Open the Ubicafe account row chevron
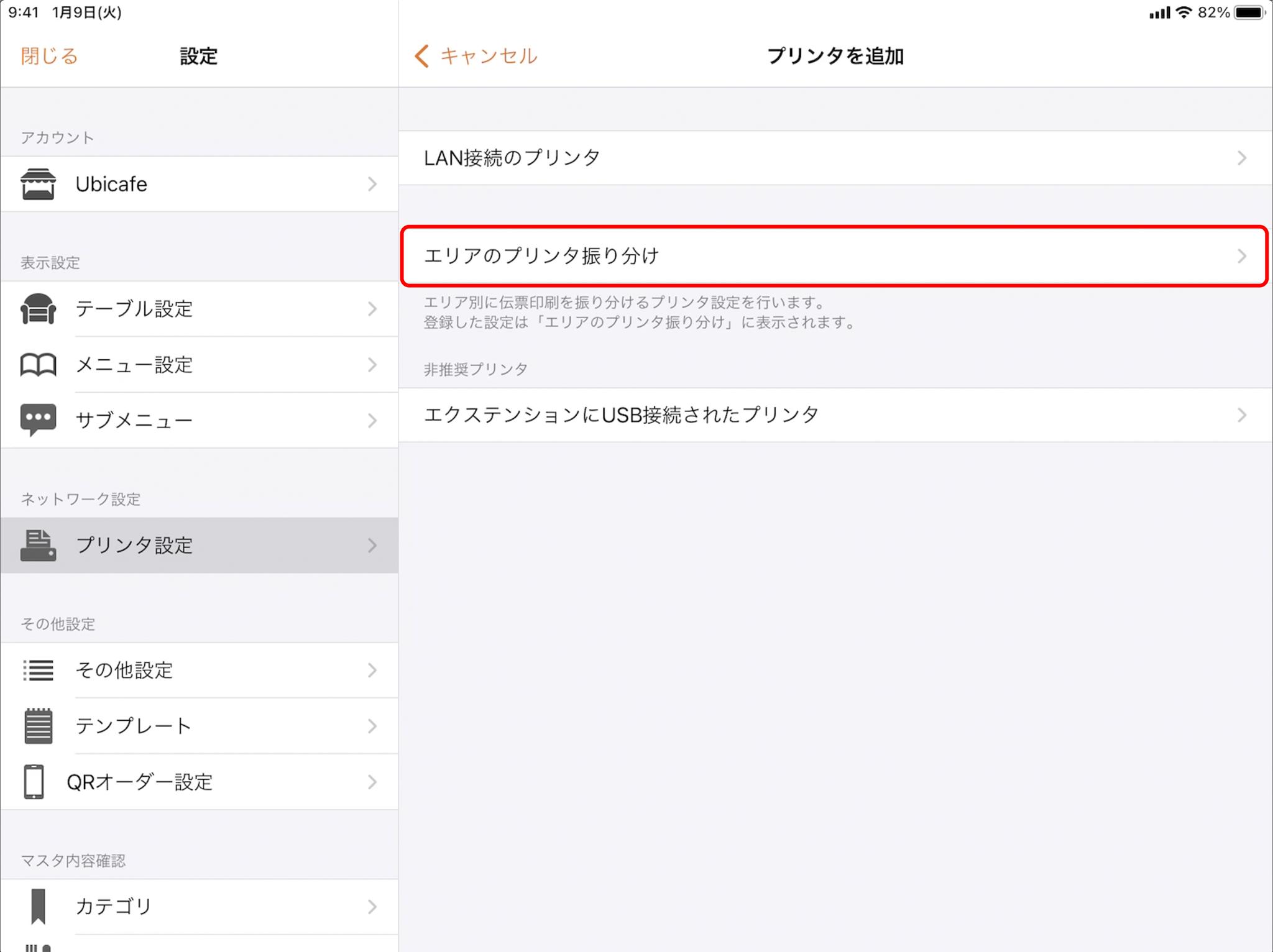This screenshot has height=952, width=1273. pyautogui.click(x=372, y=184)
